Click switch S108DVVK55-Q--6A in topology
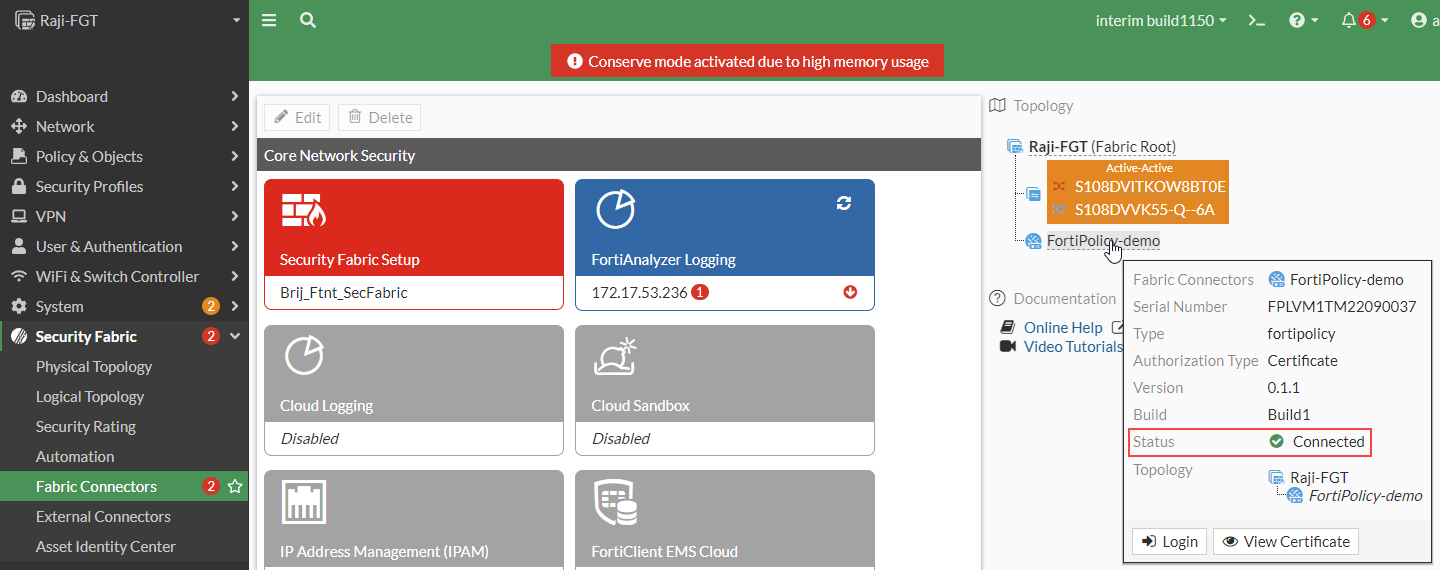This screenshot has width=1440, height=570. [1144, 209]
